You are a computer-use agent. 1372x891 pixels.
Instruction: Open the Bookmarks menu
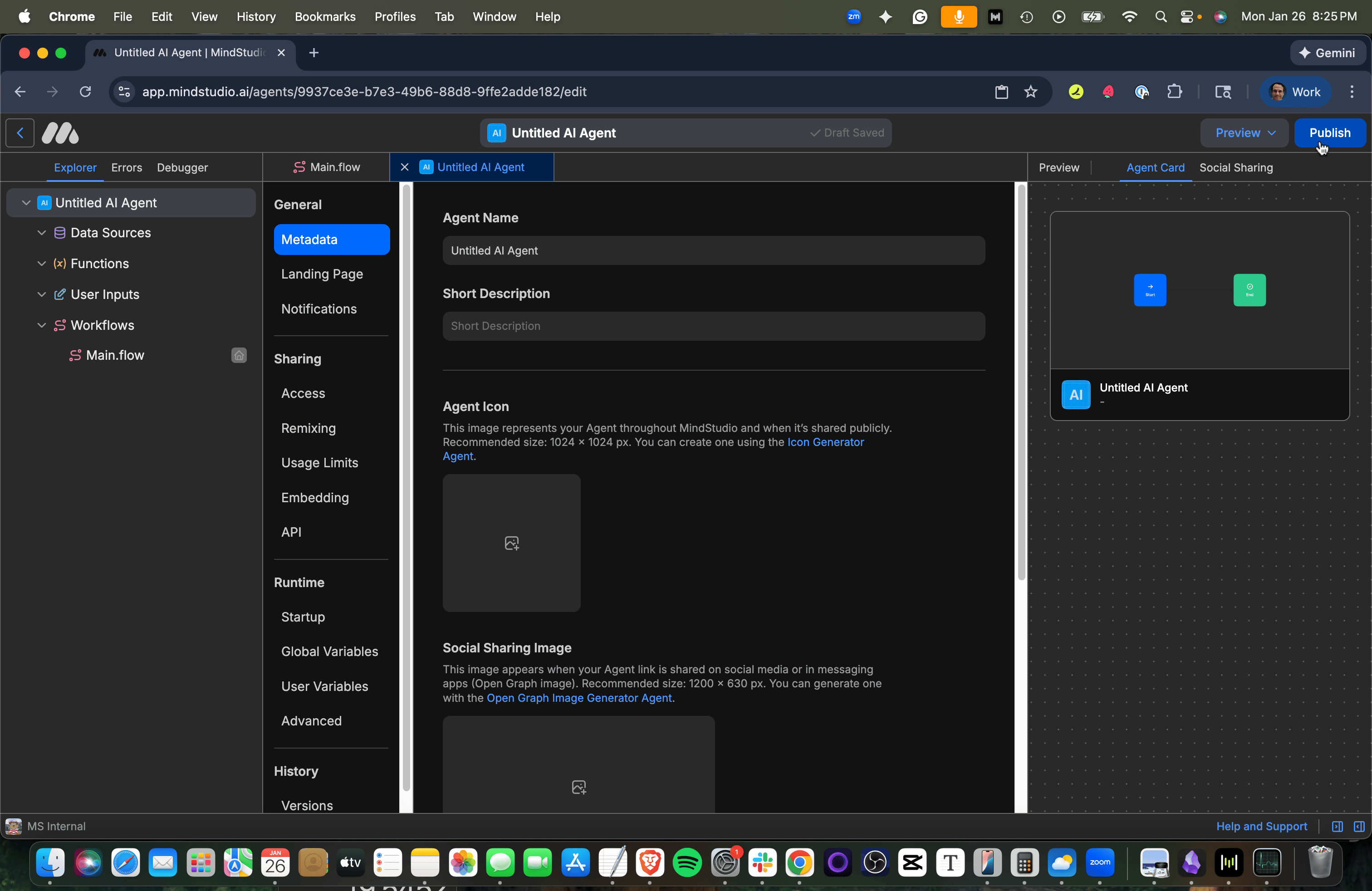tap(324, 17)
